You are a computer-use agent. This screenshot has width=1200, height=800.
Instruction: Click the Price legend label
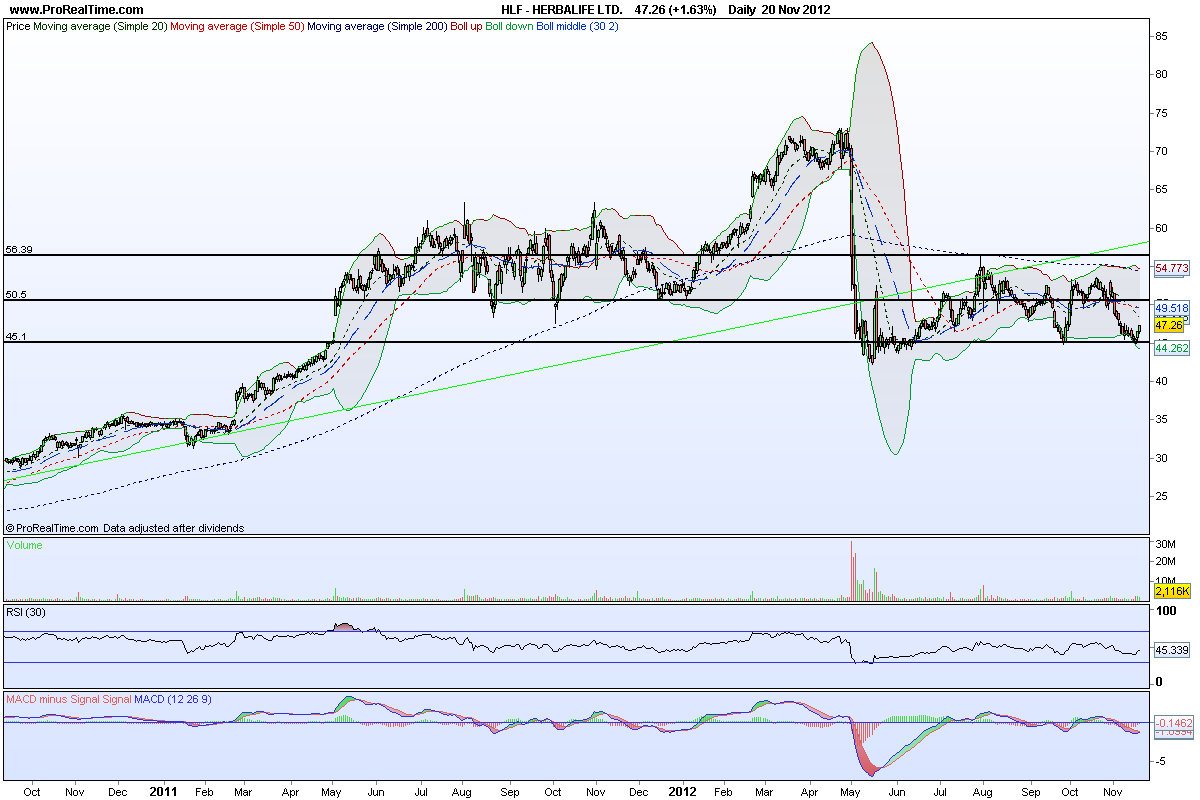(x=18, y=27)
